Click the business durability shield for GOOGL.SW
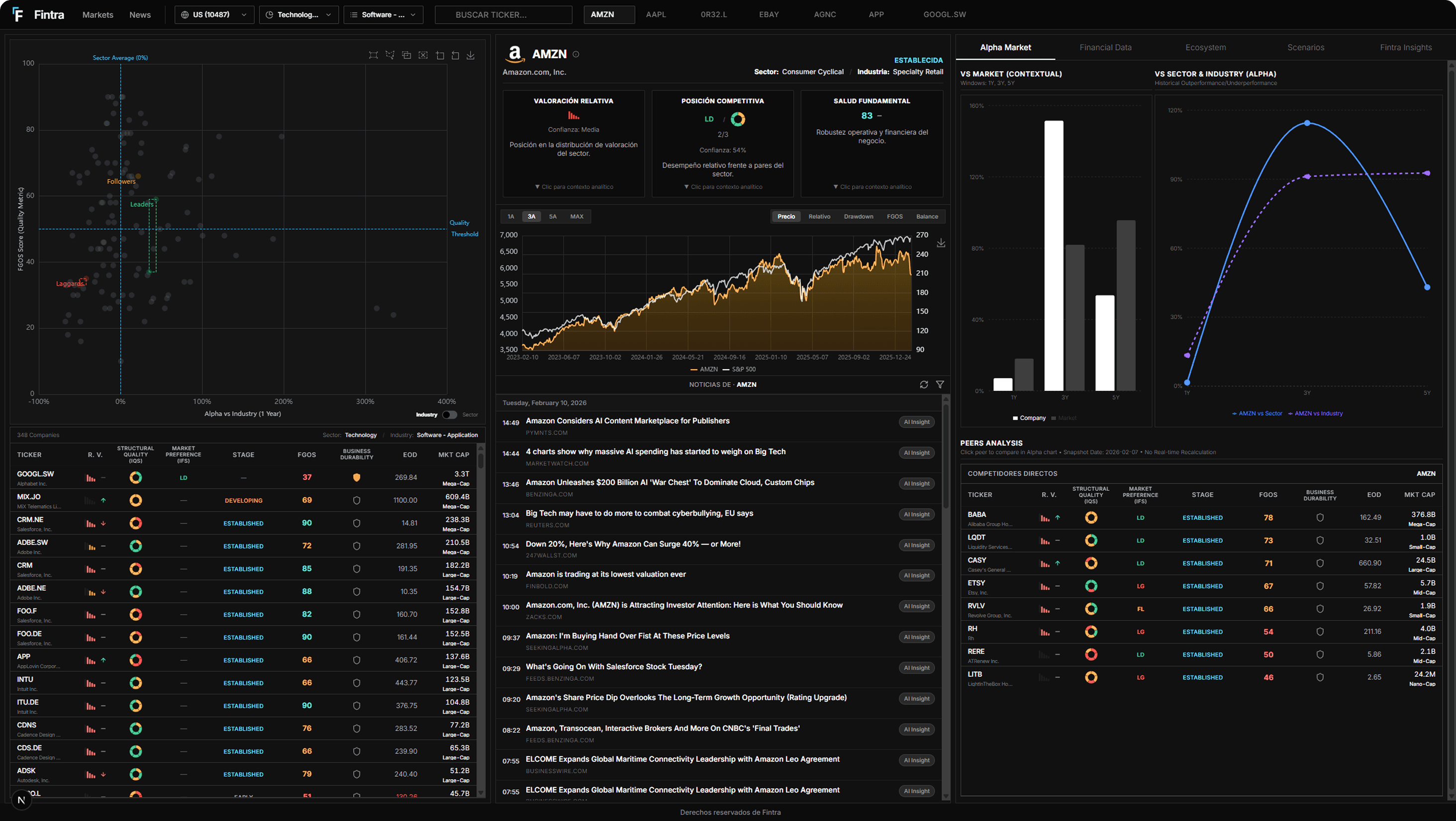Viewport: 1456px width, 821px height. pyautogui.click(x=357, y=477)
